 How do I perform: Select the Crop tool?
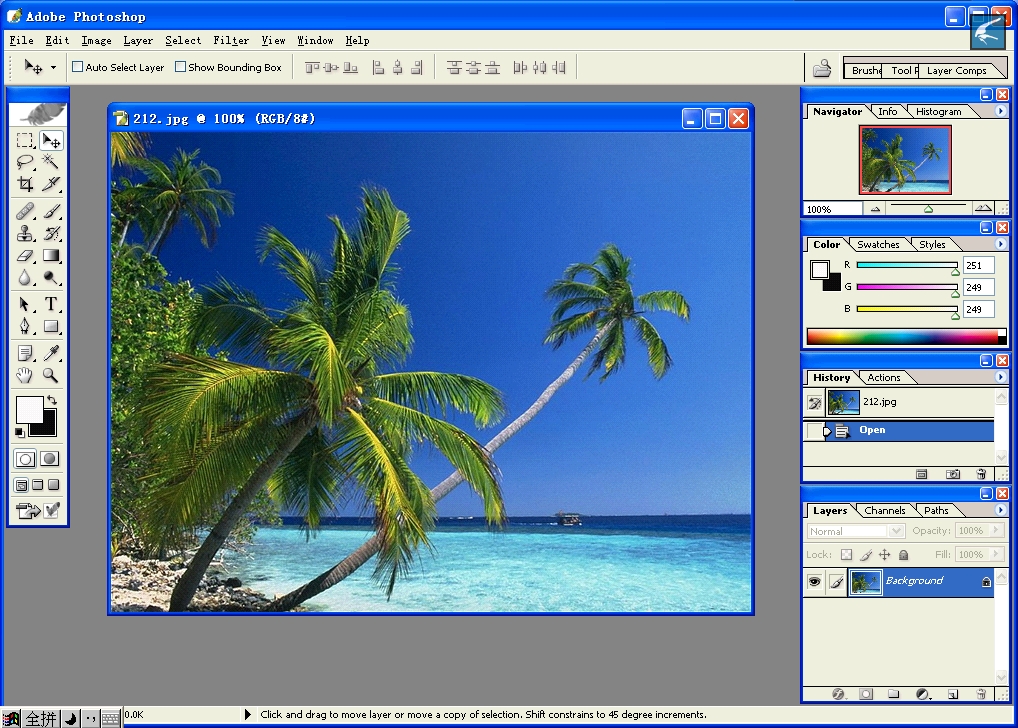click(x=25, y=184)
